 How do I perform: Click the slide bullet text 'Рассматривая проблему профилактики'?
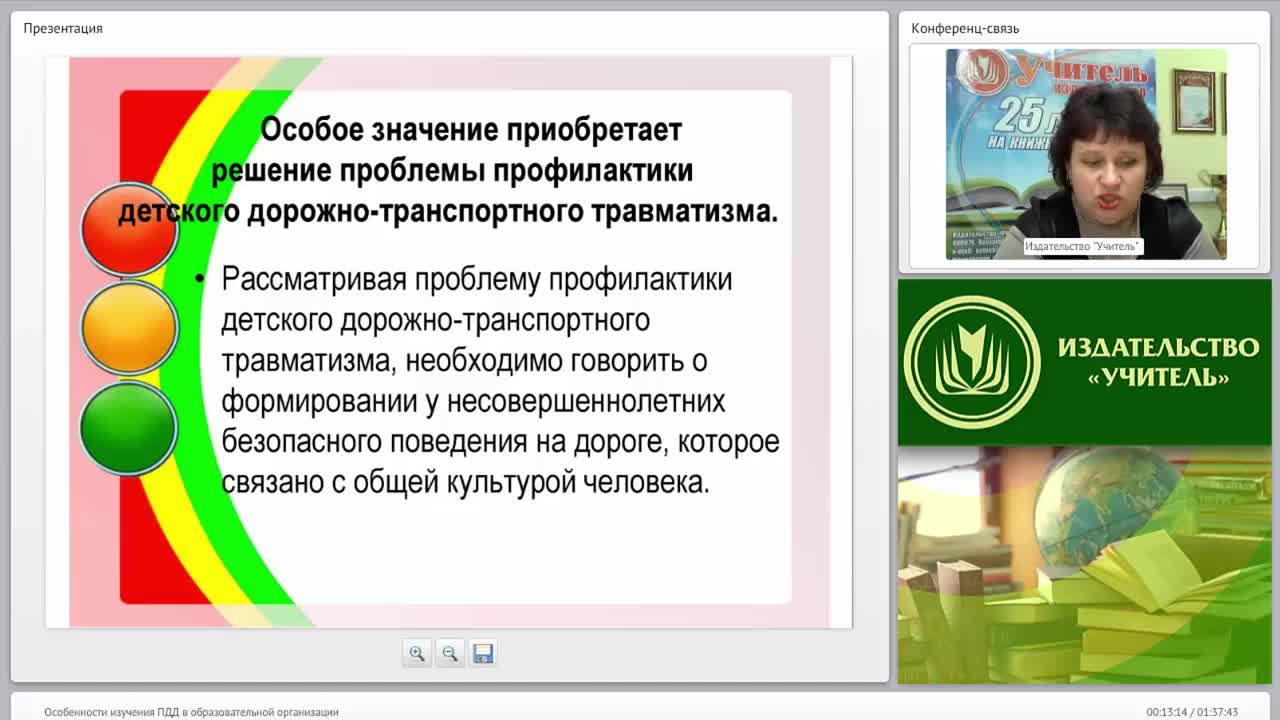tap(477, 279)
